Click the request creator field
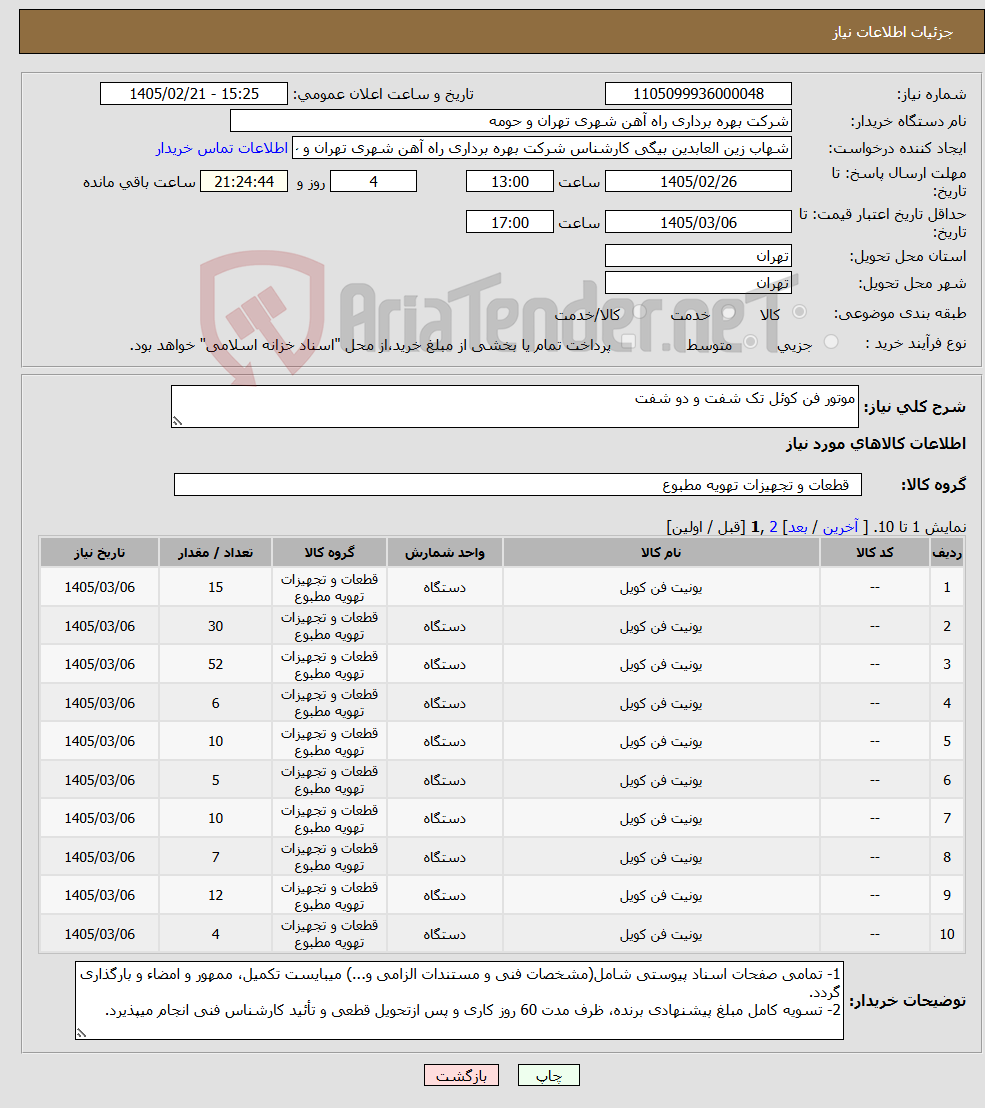This screenshot has width=985, height=1108. coord(541,148)
